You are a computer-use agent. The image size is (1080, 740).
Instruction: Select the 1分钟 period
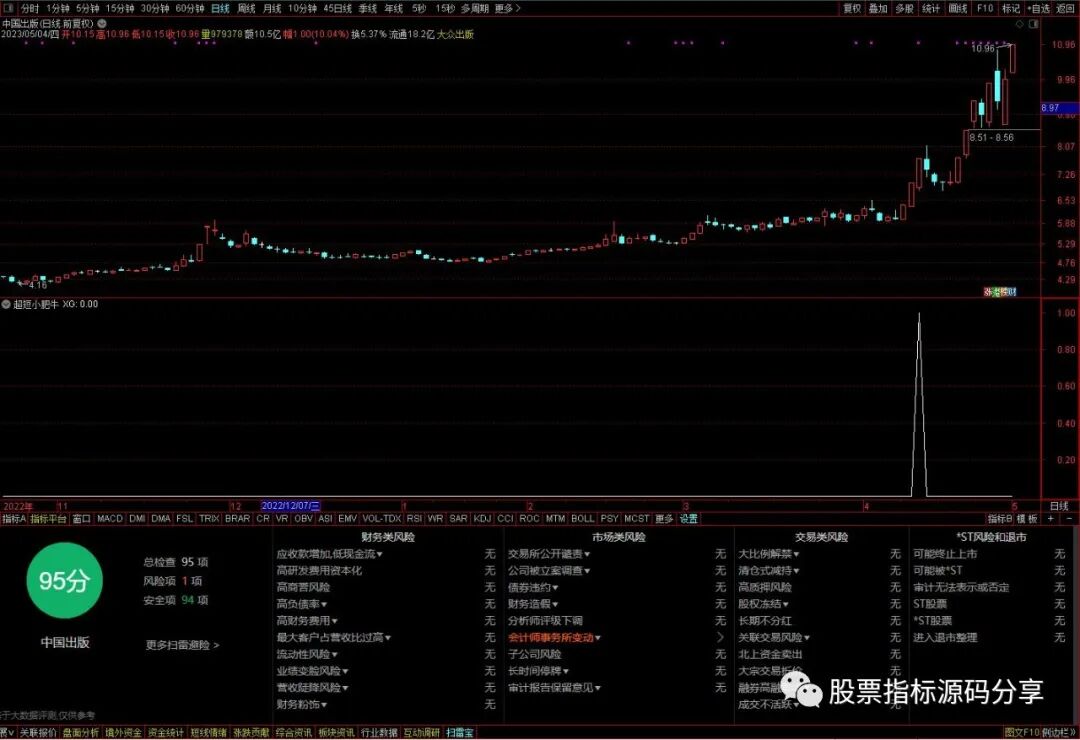click(x=58, y=8)
